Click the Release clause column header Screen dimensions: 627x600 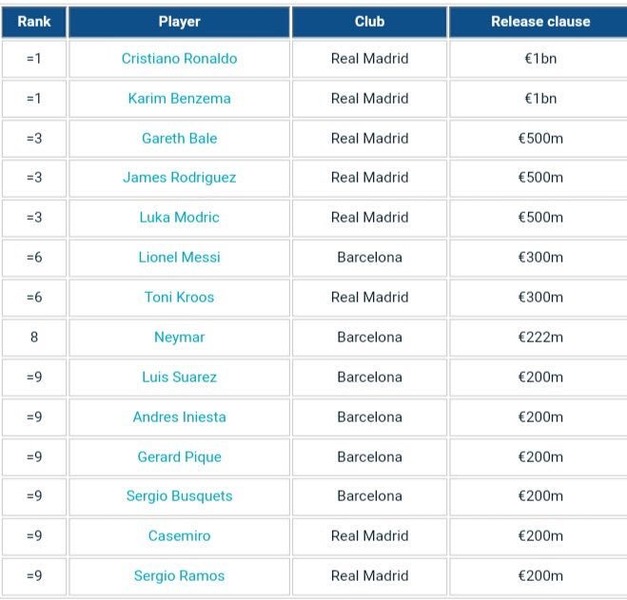tap(540, 21)
